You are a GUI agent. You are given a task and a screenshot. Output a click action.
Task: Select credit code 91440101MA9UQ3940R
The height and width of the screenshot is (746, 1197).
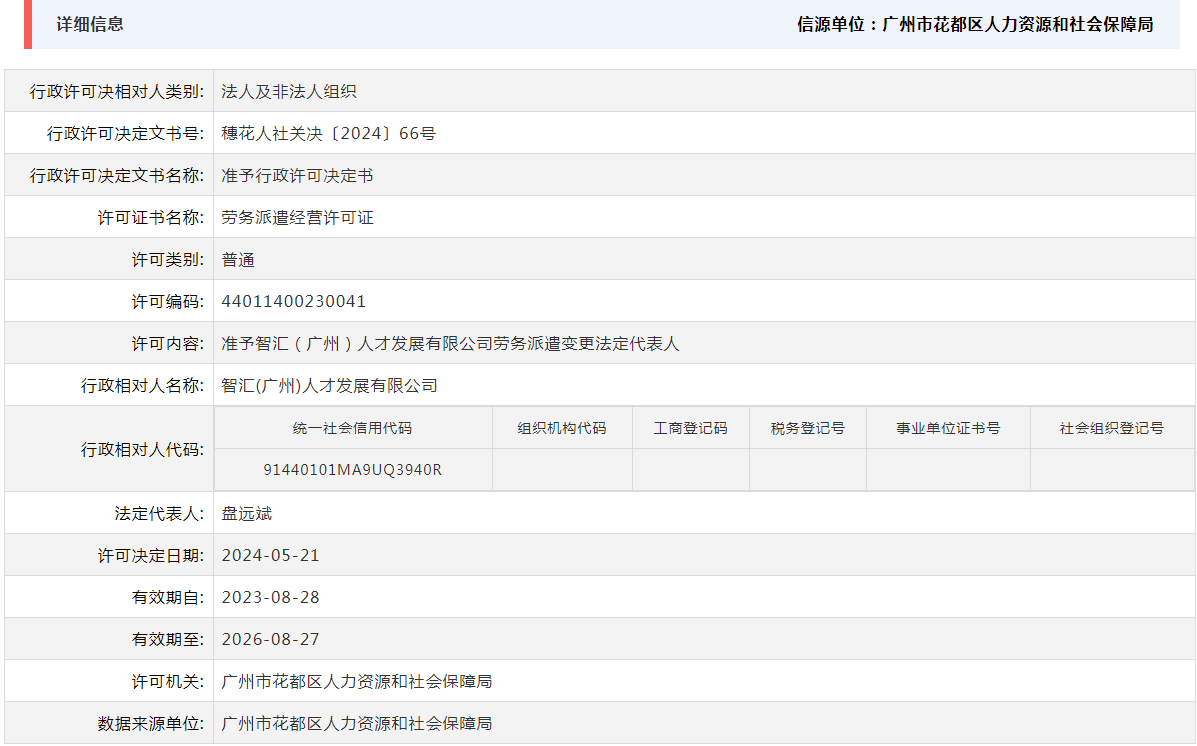point(352,470)
